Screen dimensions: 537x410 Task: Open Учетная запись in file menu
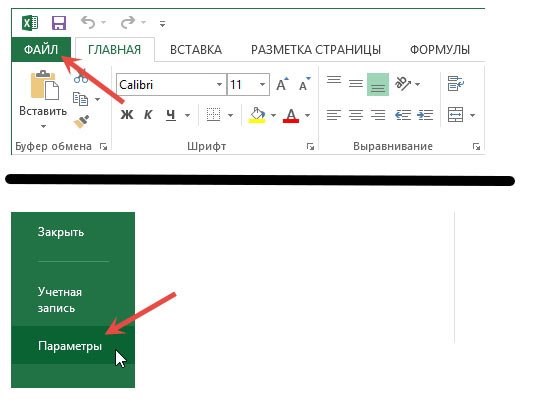(x=60, y=300)
